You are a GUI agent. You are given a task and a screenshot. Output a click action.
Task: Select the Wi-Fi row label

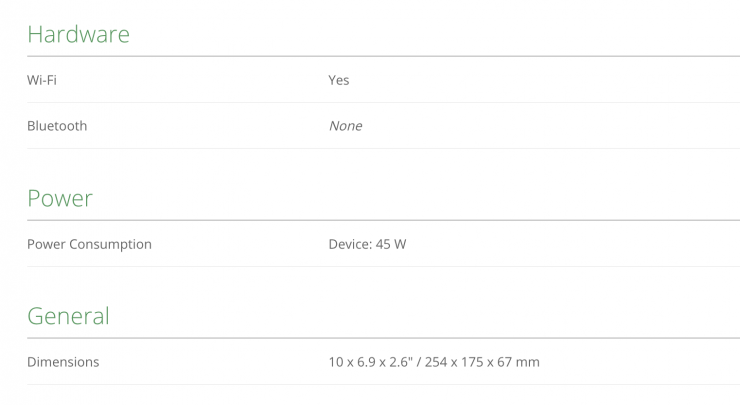tap(41, 80)
